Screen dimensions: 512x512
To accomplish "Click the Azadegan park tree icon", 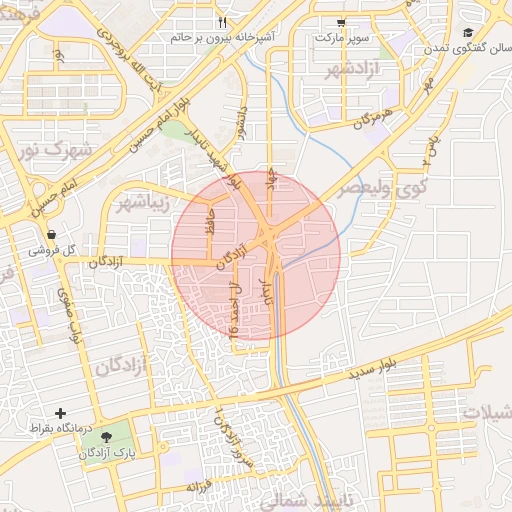I will [x=106, y=437].
